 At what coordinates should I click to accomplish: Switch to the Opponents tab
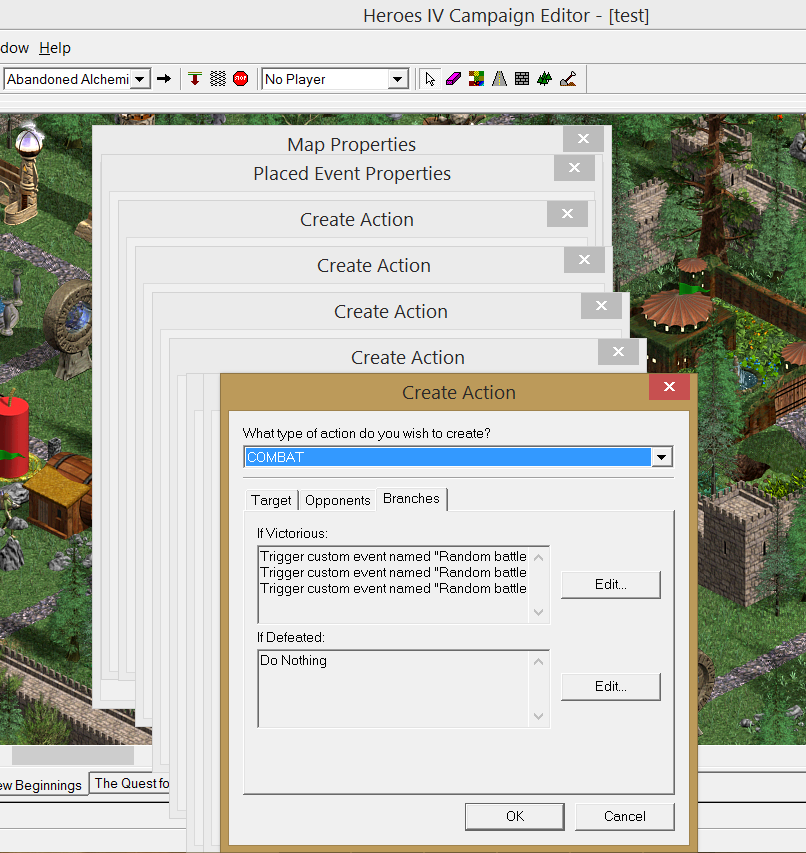click(x=337, y=500)
